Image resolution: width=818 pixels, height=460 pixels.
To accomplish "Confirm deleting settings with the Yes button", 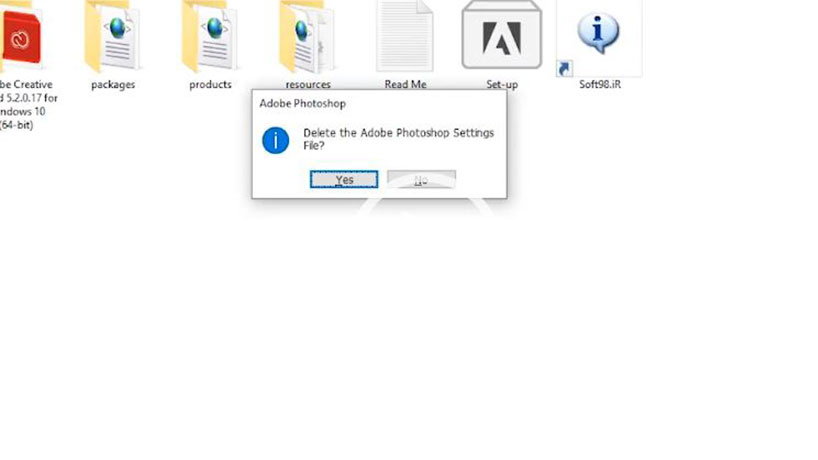I will pos(344,179).
